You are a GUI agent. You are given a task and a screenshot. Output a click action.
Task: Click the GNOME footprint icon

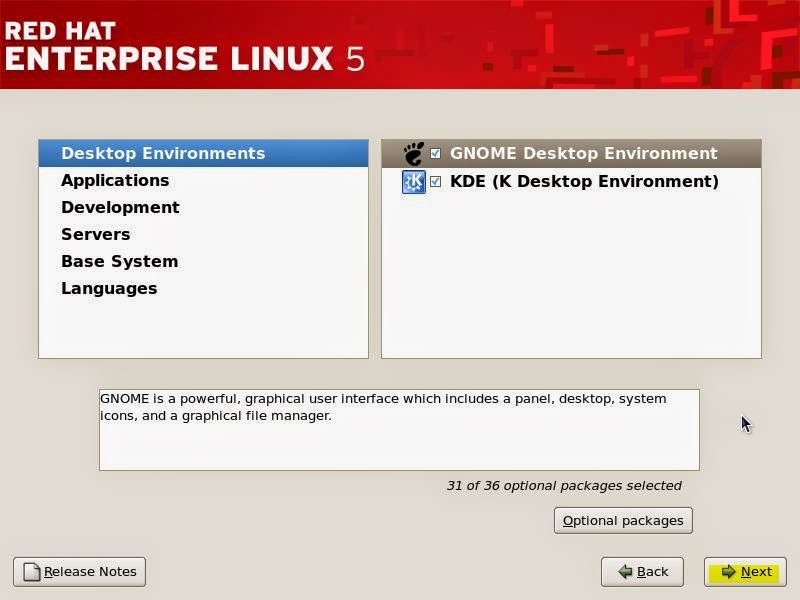tap(413, 153)
